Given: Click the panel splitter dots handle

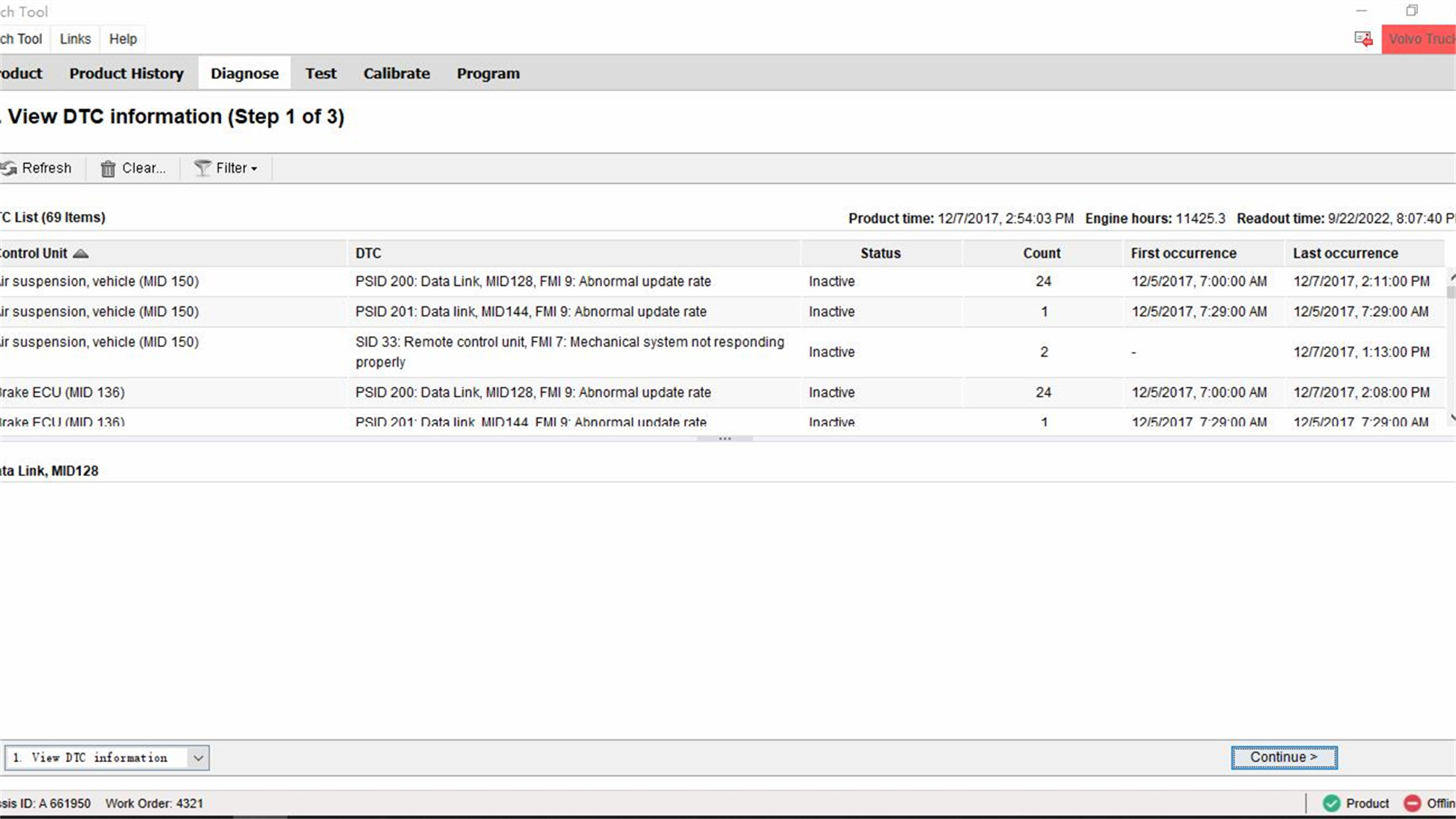Looking at the screenshot, I should [725, 439].
